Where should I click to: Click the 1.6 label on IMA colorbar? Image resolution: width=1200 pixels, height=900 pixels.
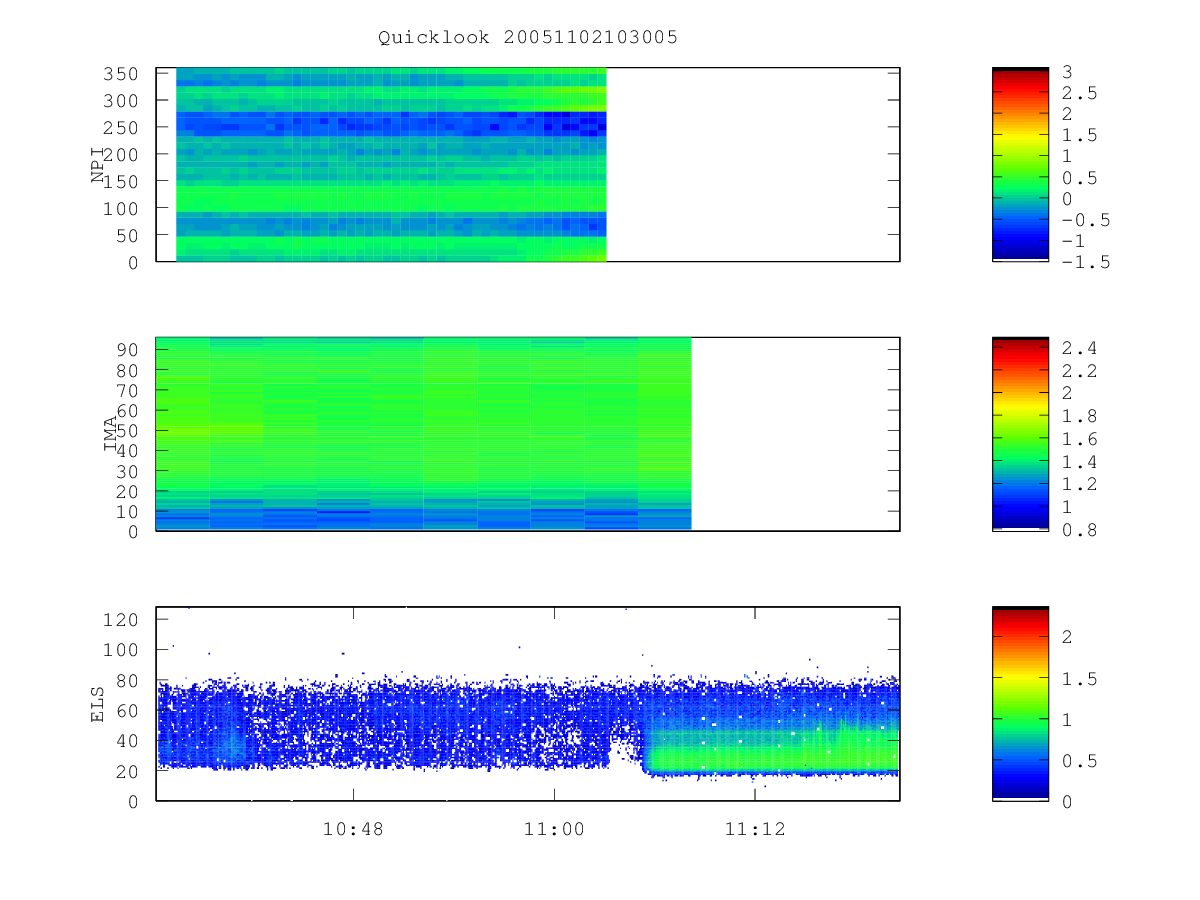1079,439
